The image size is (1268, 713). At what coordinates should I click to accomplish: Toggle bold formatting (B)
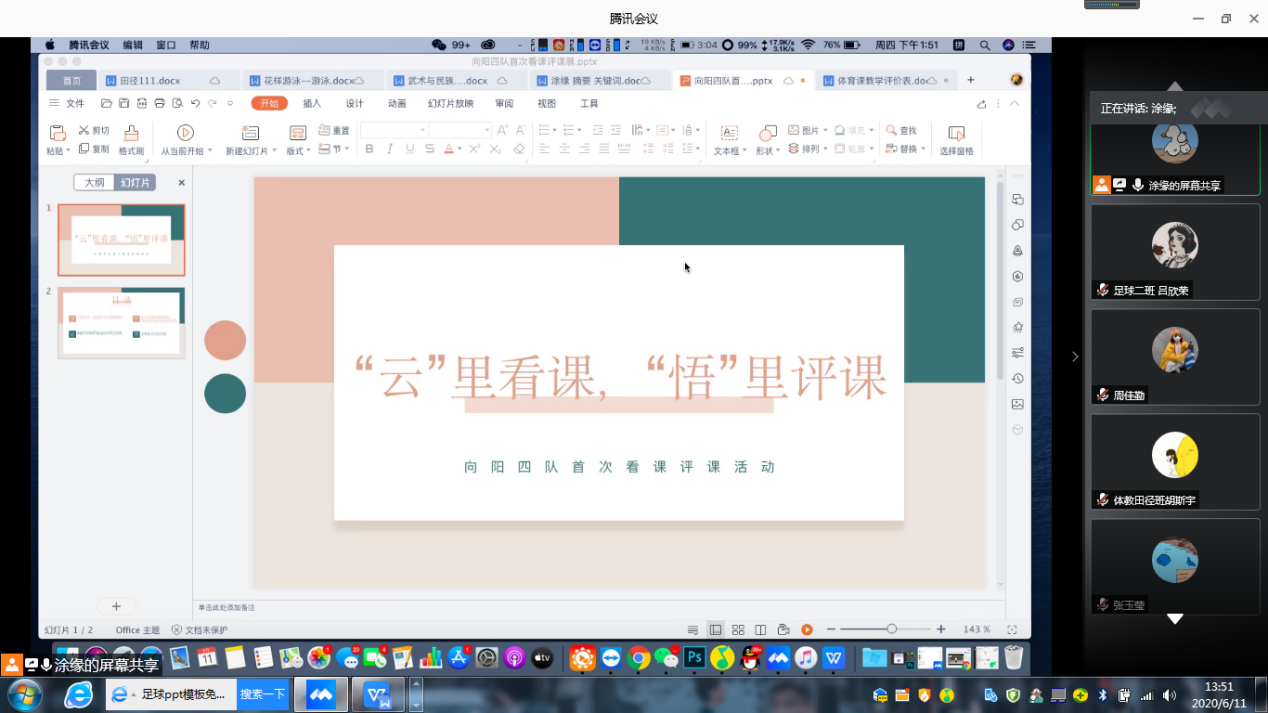coord(369,149)
